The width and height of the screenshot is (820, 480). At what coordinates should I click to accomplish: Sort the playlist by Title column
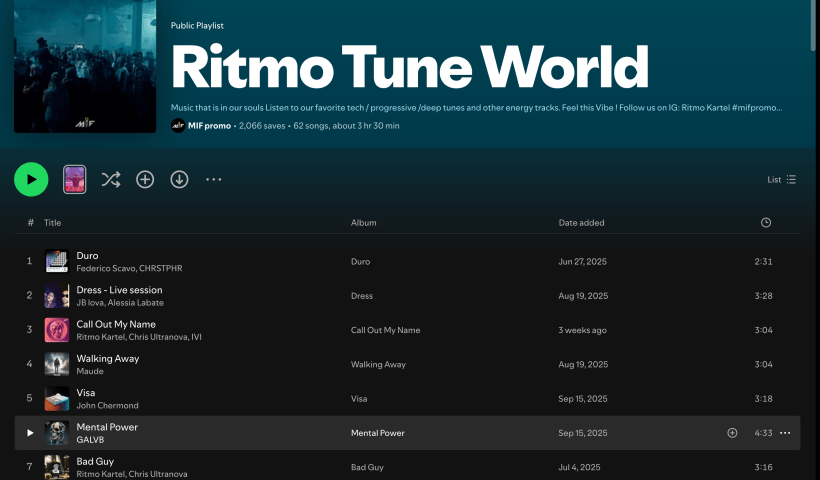tap(52, 223)
